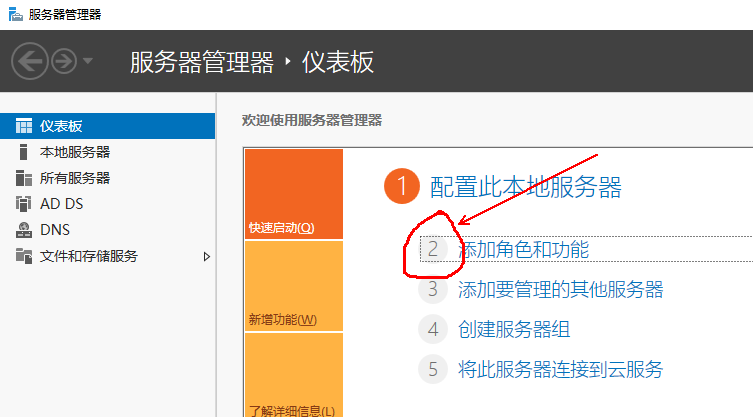This screenshot has height=417, width=753.
Task: Click 仪表板 in the breadcrumb header
Action: pyautogui.click(x=338, y=62)
